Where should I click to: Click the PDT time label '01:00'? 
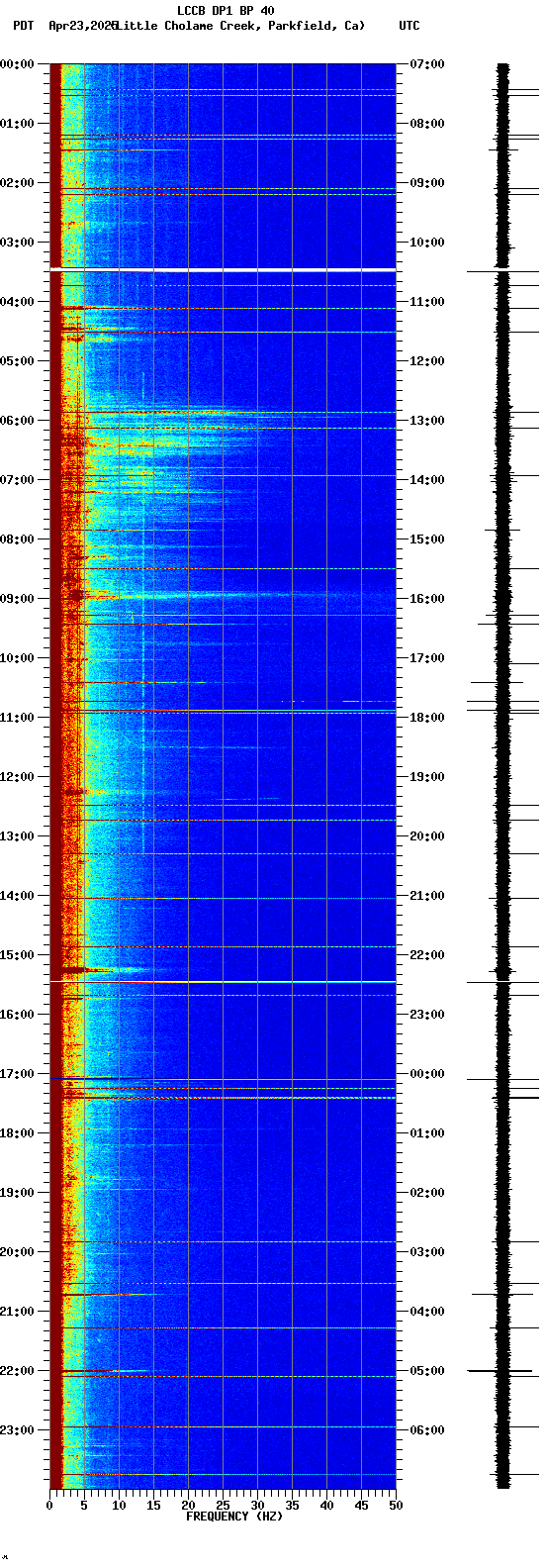pos(18,124)
